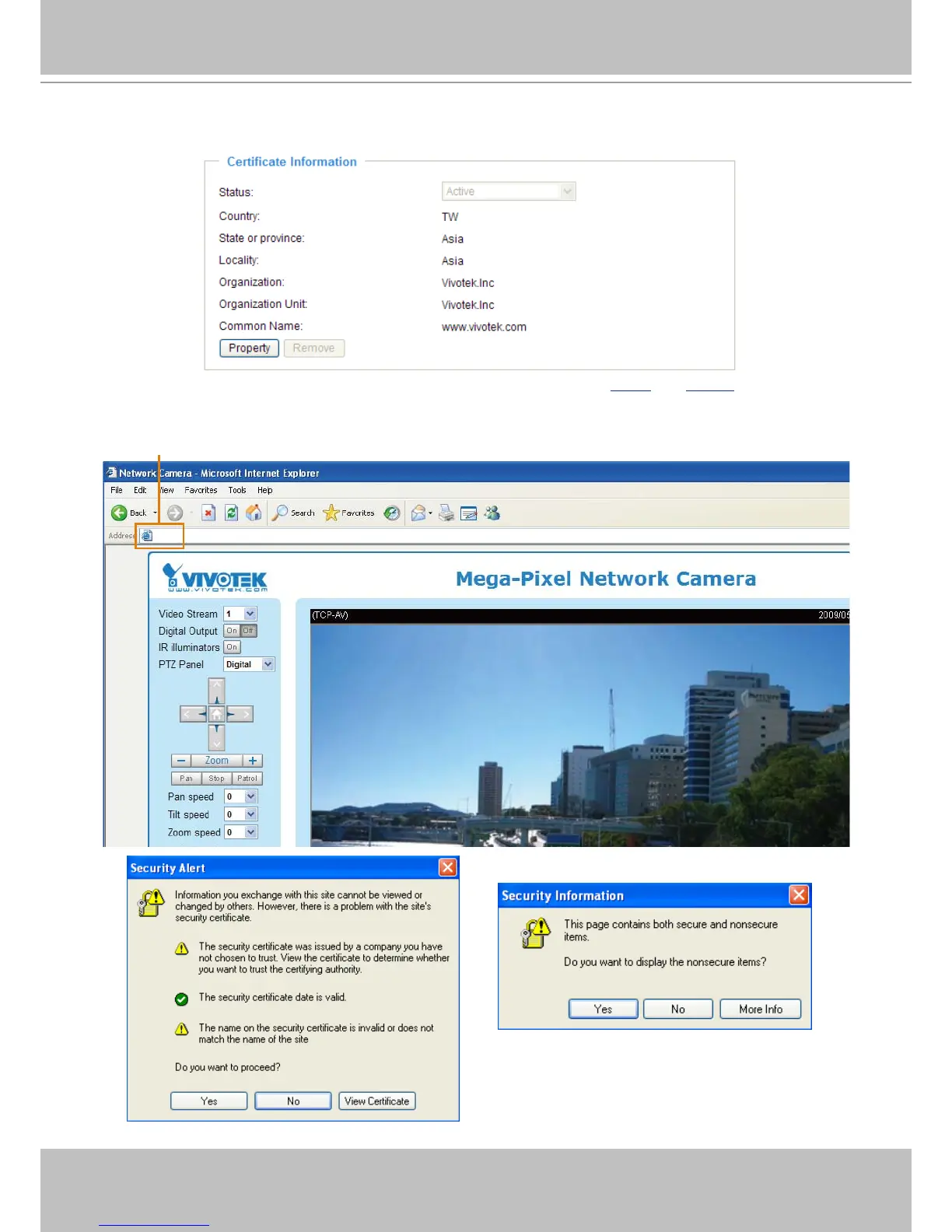952x1232 pixels.
Task: Click the Stop loading icon
Action: (x=208, y=513)
